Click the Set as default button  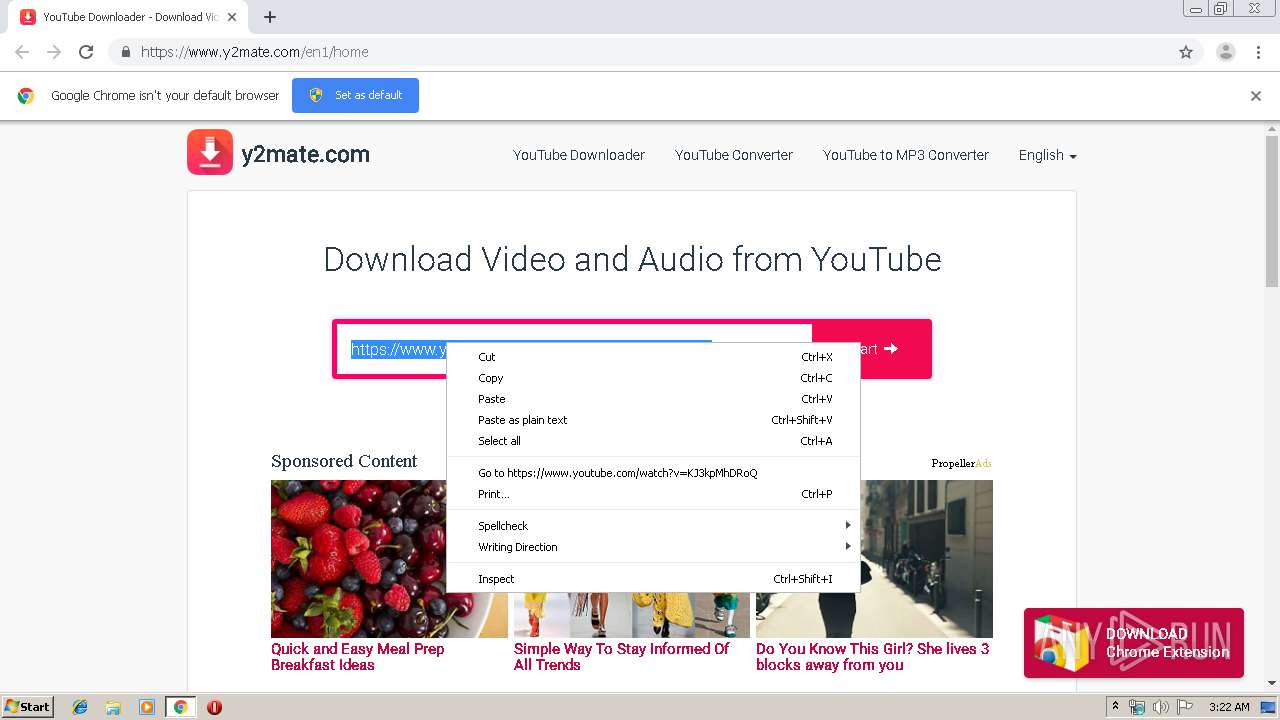[x=355, y=95]
